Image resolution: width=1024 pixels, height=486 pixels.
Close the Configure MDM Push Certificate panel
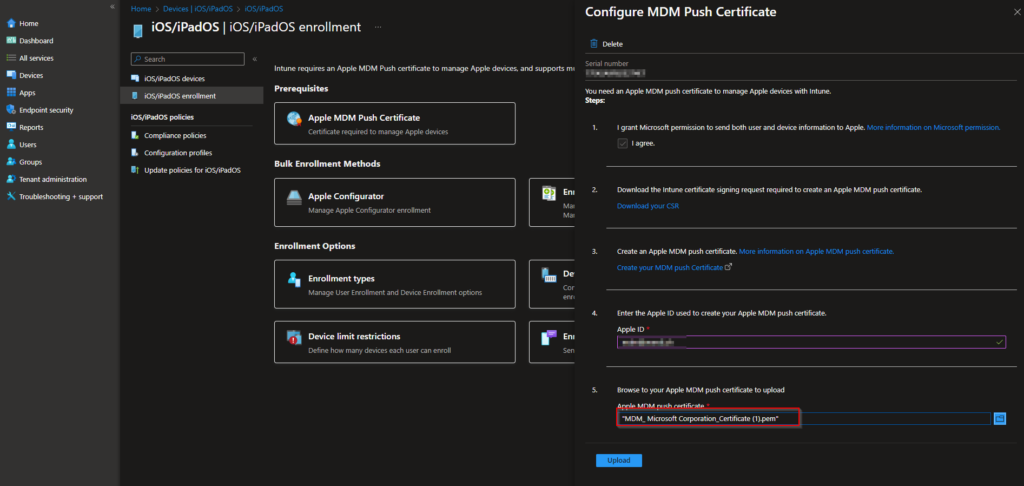(x=1017, y=12)
